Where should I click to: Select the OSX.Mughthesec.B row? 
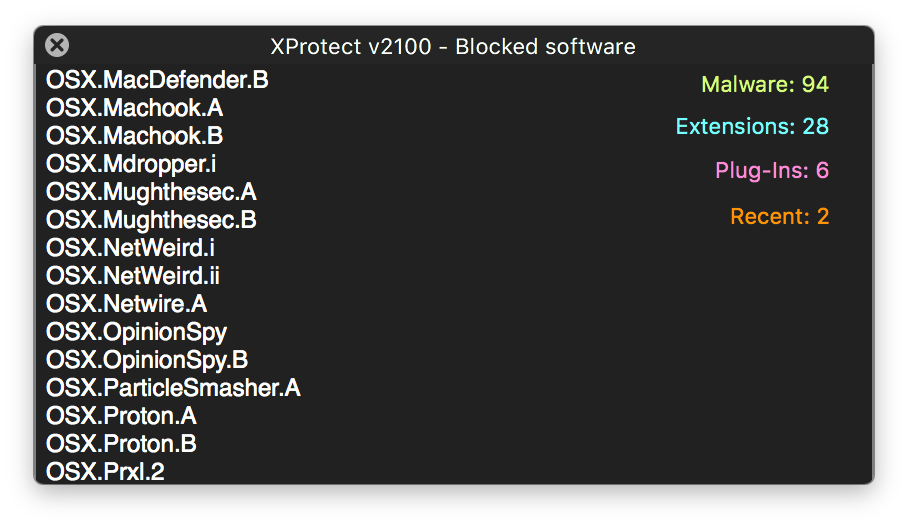[151, 220]
